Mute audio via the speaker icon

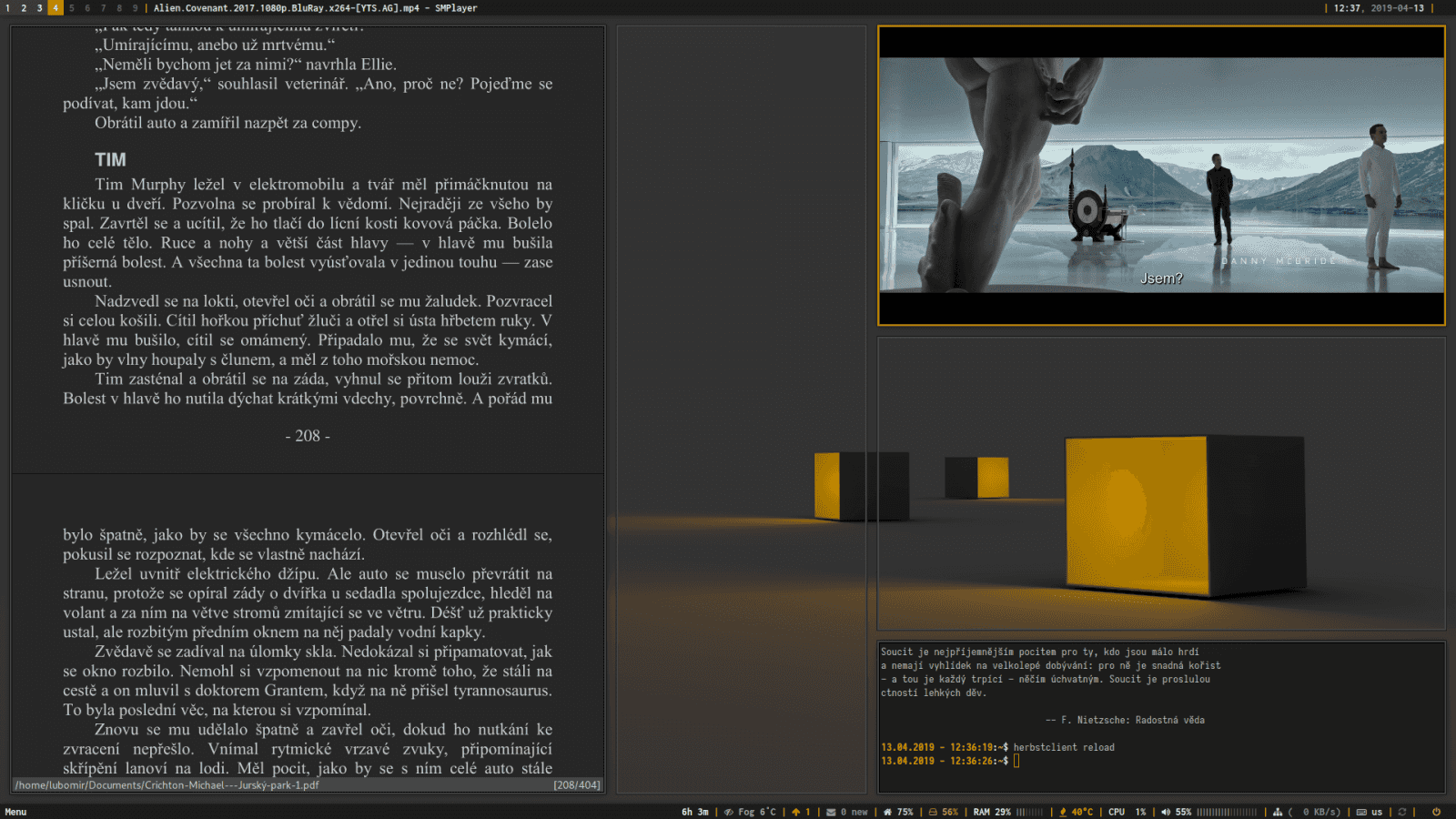1168,811
